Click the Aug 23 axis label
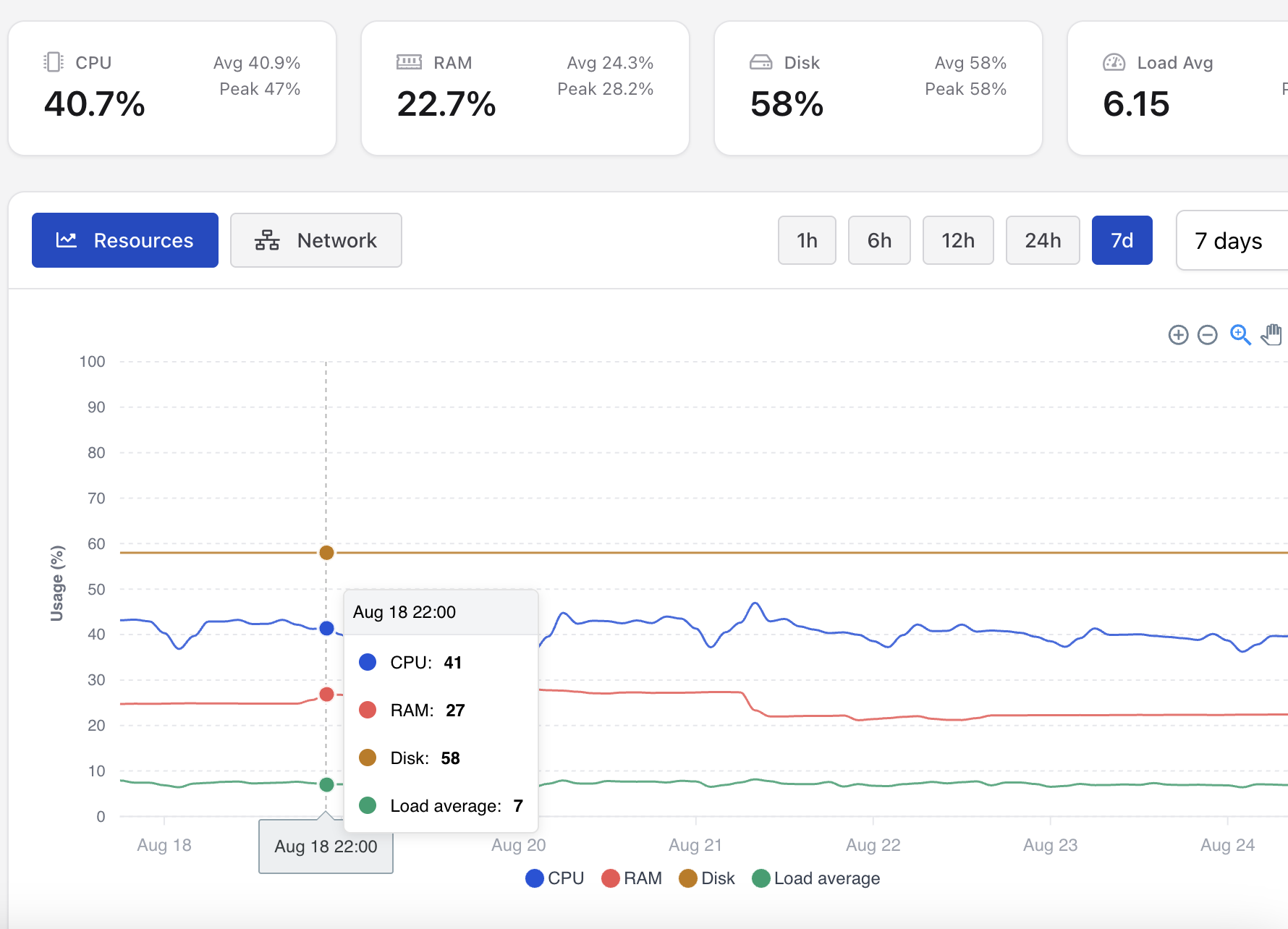The width and height of the screenshot is (1288, 929). [1050, 845]
